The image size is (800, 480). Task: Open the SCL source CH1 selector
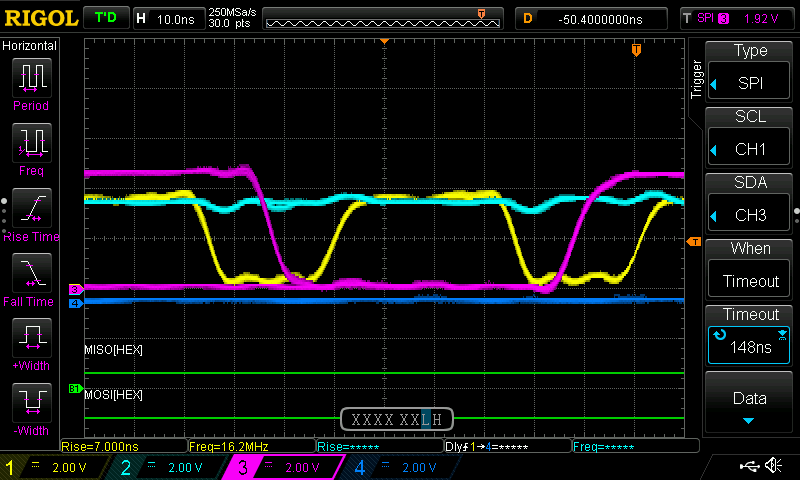click(x=749, y=147)
